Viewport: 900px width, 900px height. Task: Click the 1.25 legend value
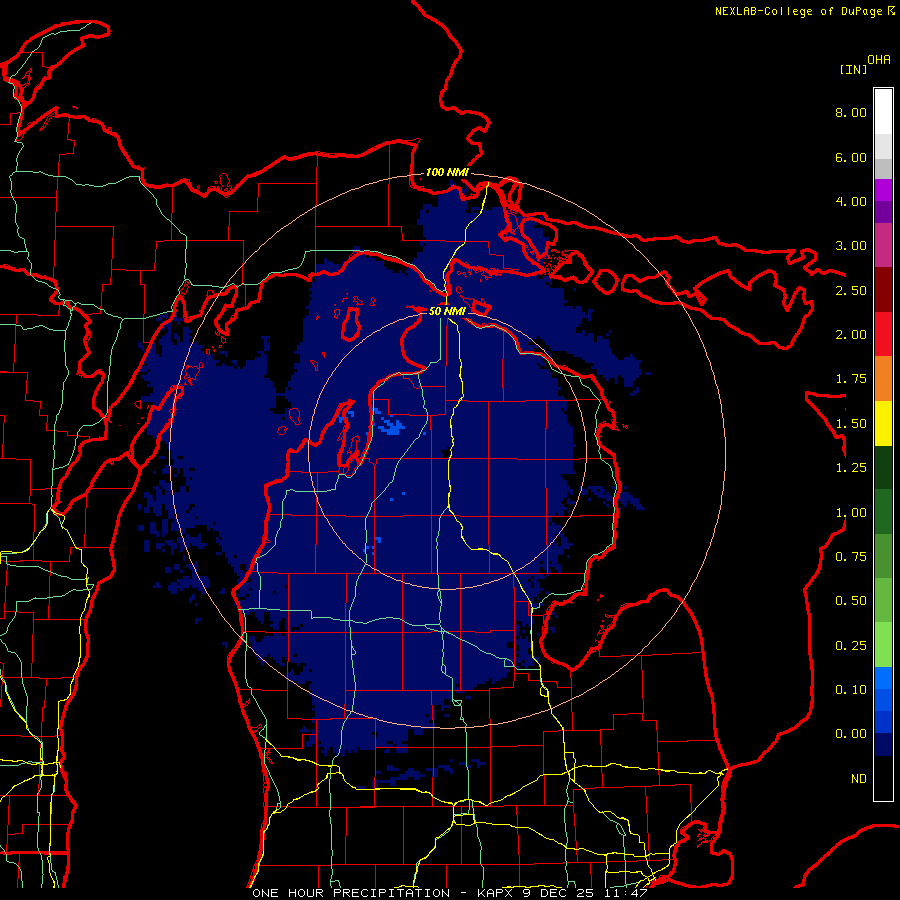(851, 468)
